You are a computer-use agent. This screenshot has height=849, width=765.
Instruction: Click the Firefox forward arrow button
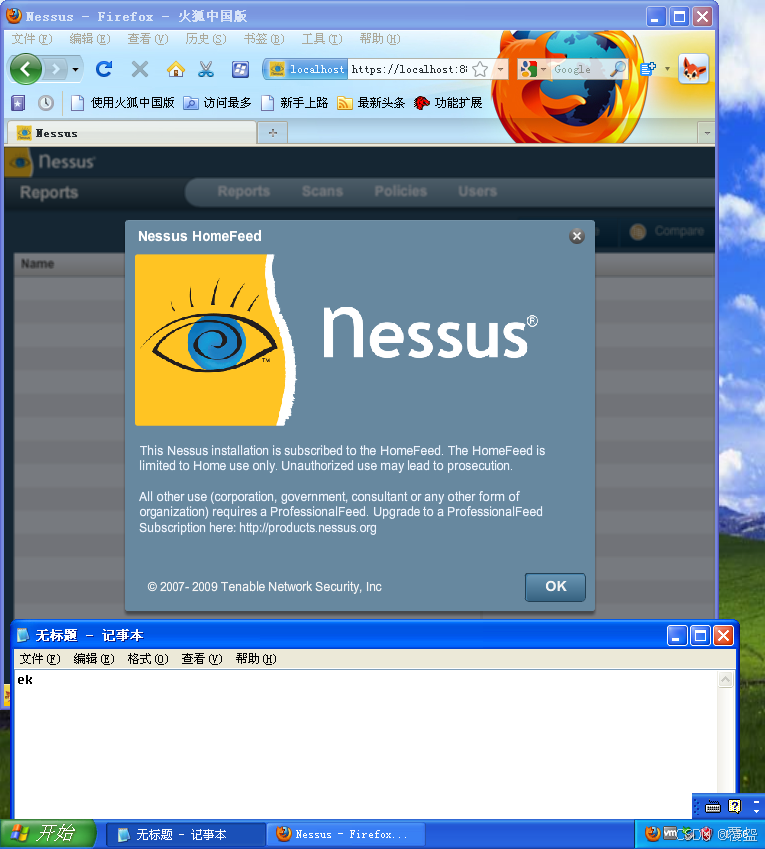(55, 69)
